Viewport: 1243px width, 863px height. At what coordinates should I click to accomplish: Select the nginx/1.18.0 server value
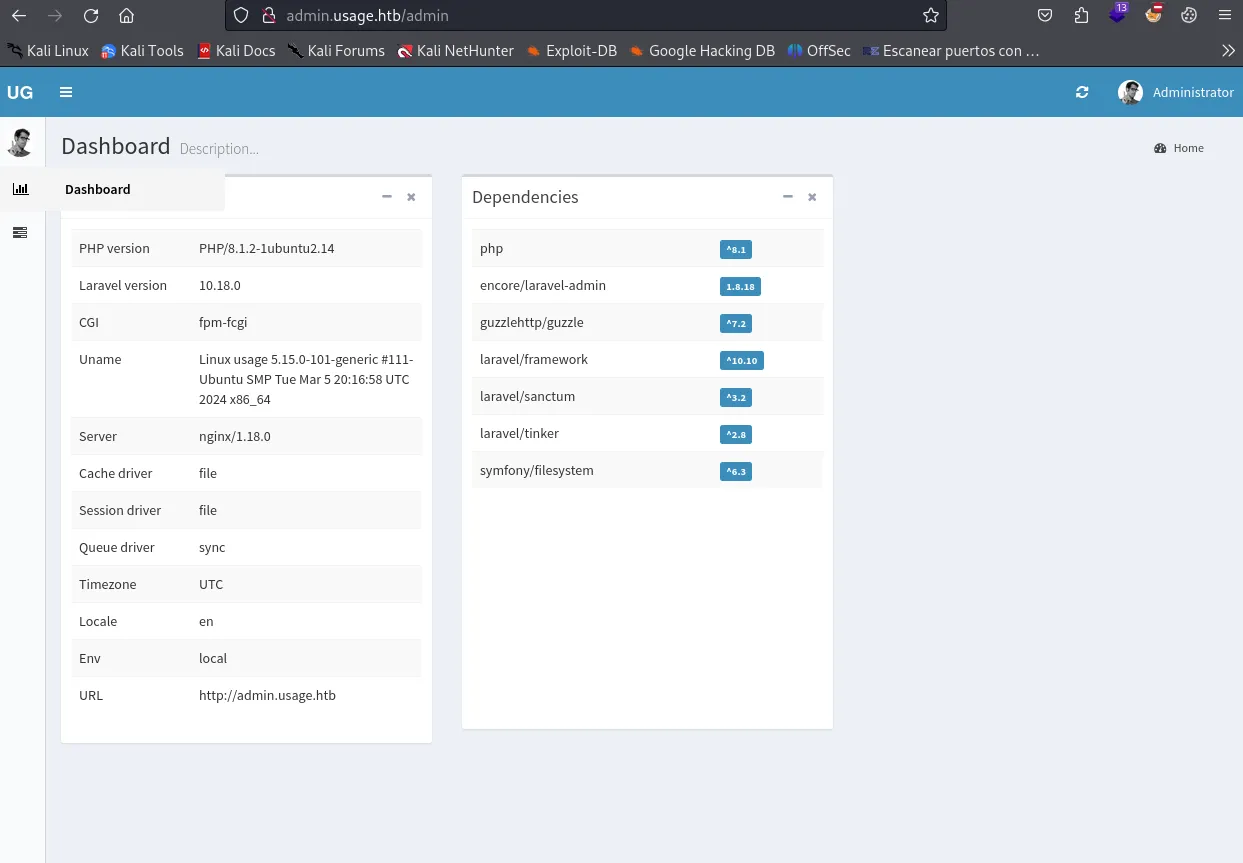click(x=235, y=436)
